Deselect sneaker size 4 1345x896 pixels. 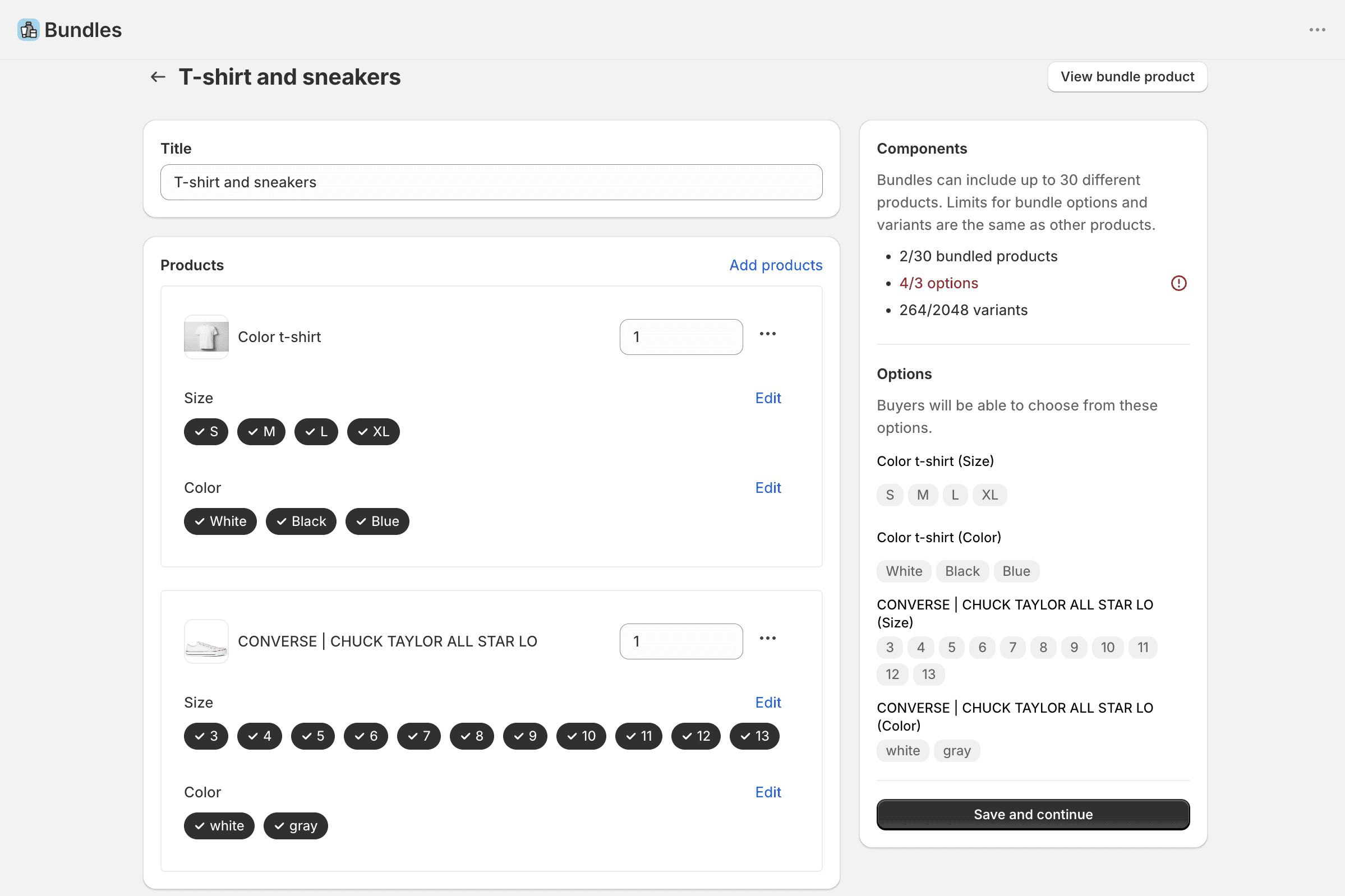click(260, 736)
